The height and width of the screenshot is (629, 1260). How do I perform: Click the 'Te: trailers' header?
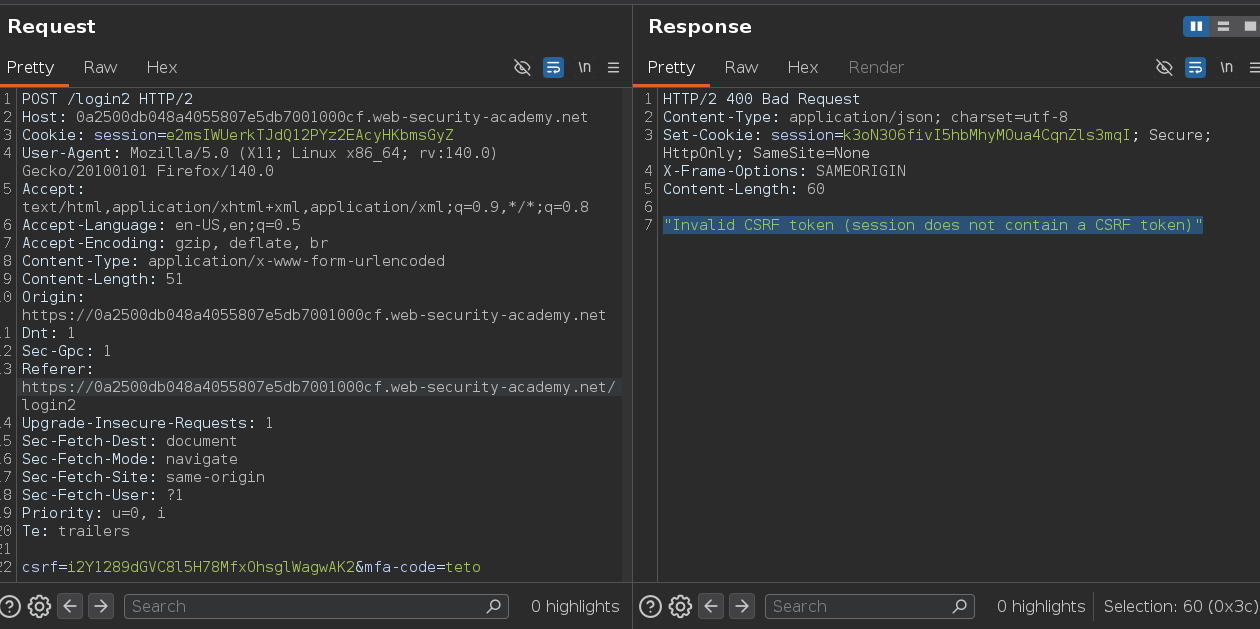pyautogui.click(x=76, y=531)
